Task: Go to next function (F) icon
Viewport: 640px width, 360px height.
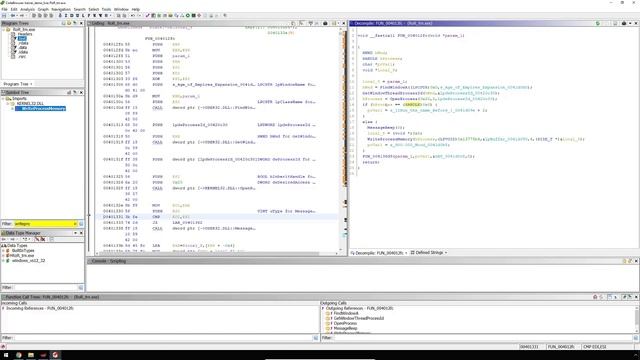Action: click(89, 16)
